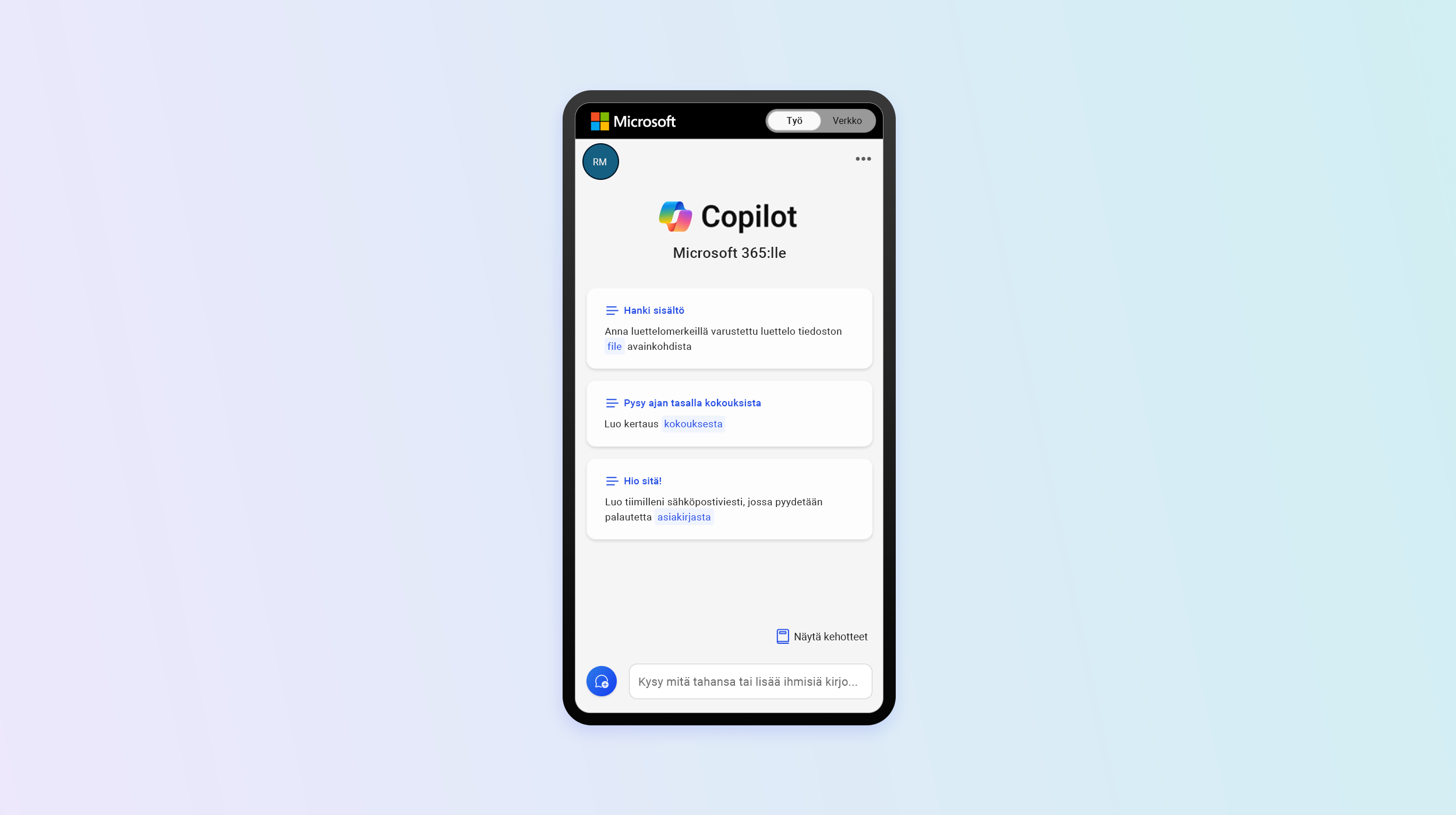Click the kokouksesta link in meeting card
Image resolution: width=1456 pixels, height=815 pixels.
pos(693,423)
